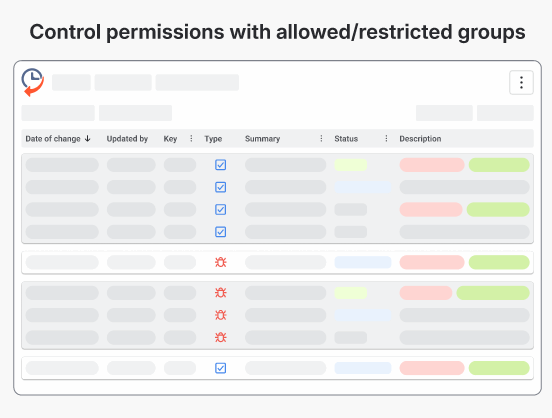Click the bottom row's blue task type icon

tap(220, 368)
